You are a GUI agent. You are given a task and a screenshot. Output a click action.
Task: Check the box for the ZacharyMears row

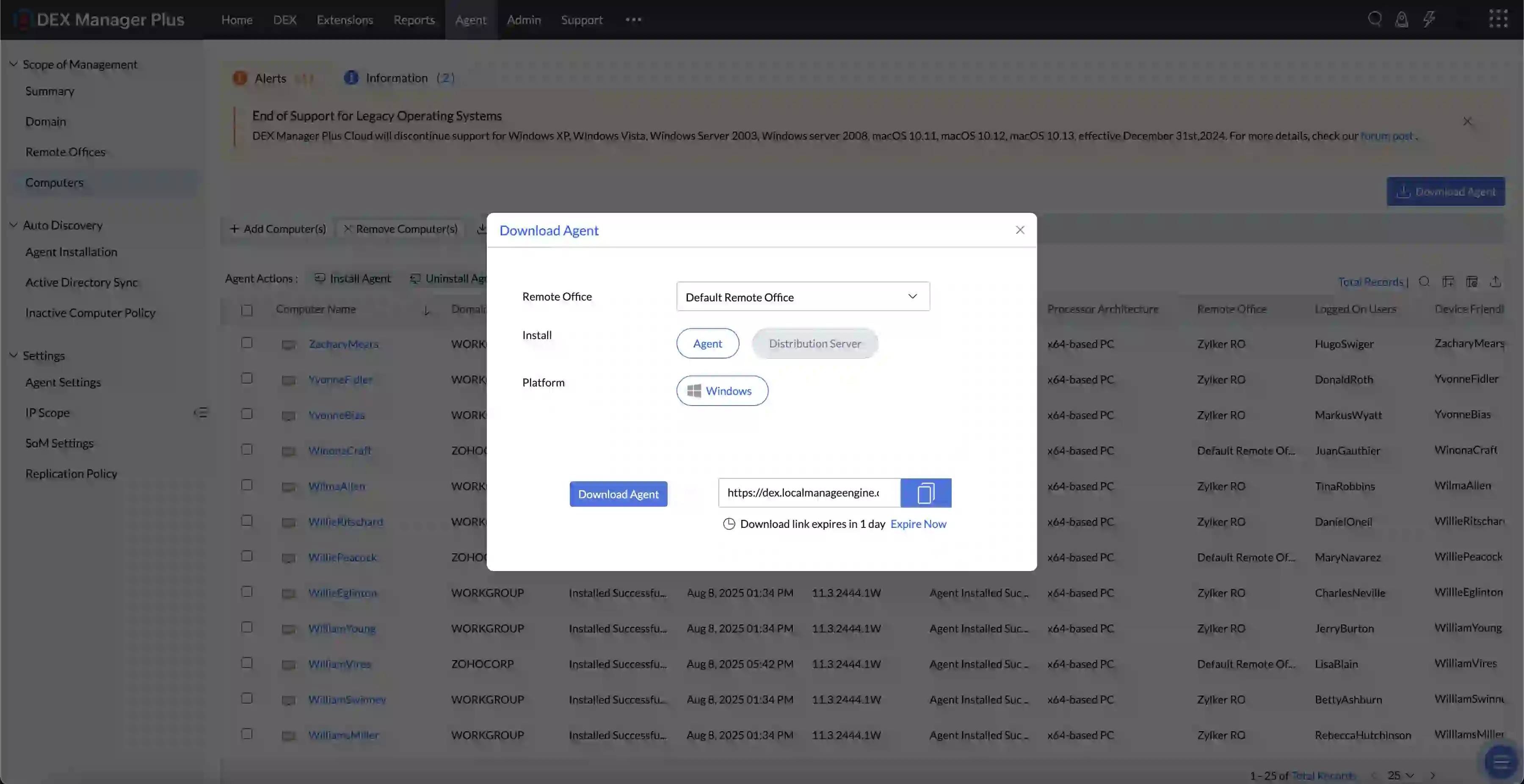click(247, 343)
